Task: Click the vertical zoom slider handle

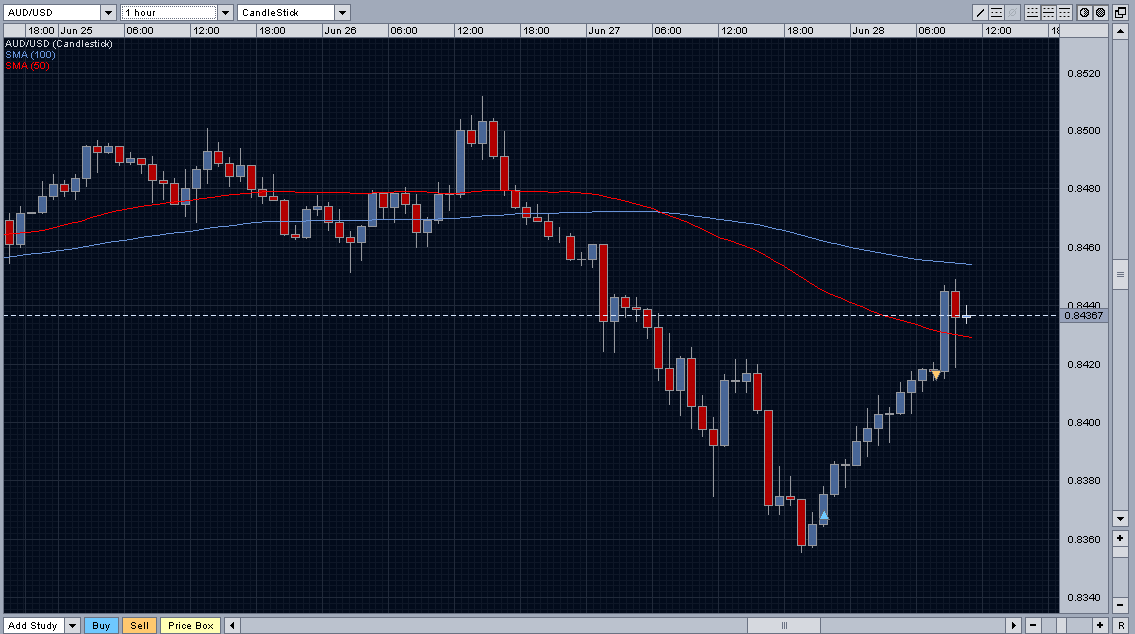Action: (1121, 553)
